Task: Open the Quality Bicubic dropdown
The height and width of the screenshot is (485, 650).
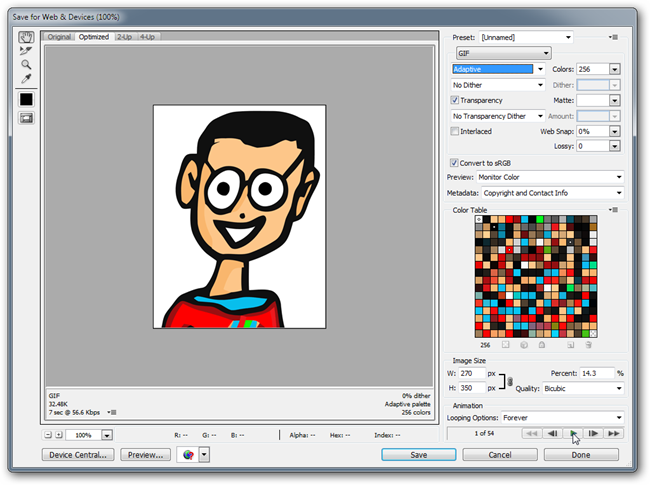Action: point(582,388)
